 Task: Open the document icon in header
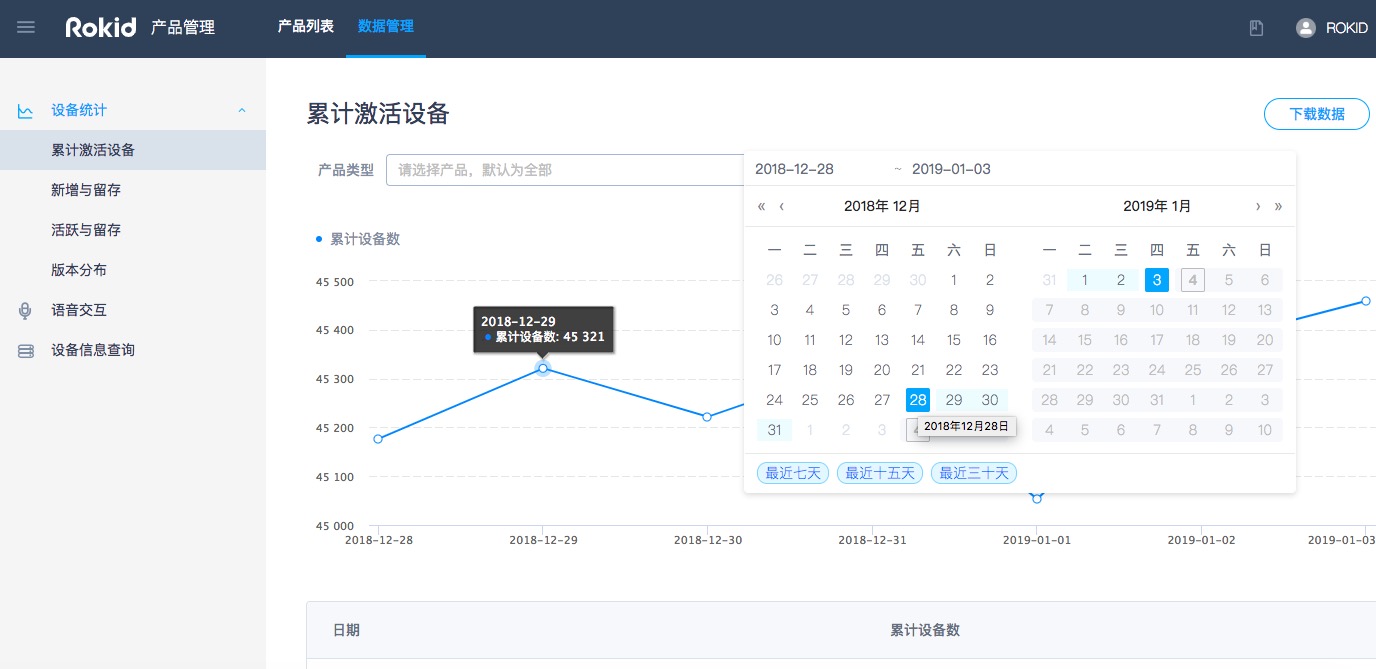(x=1256, y=28)
